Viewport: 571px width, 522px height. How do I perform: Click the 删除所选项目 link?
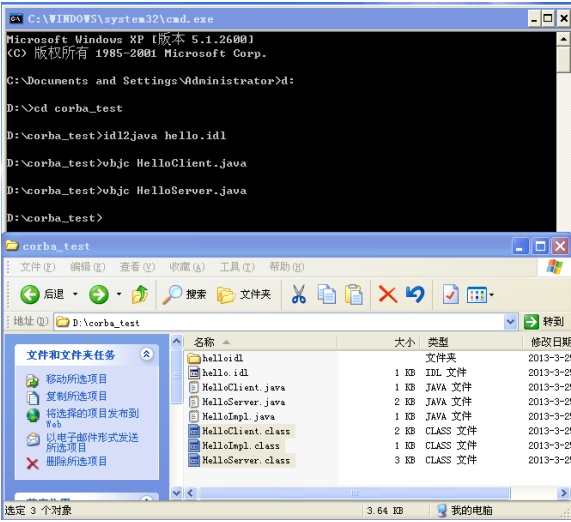tap(76, 462)
